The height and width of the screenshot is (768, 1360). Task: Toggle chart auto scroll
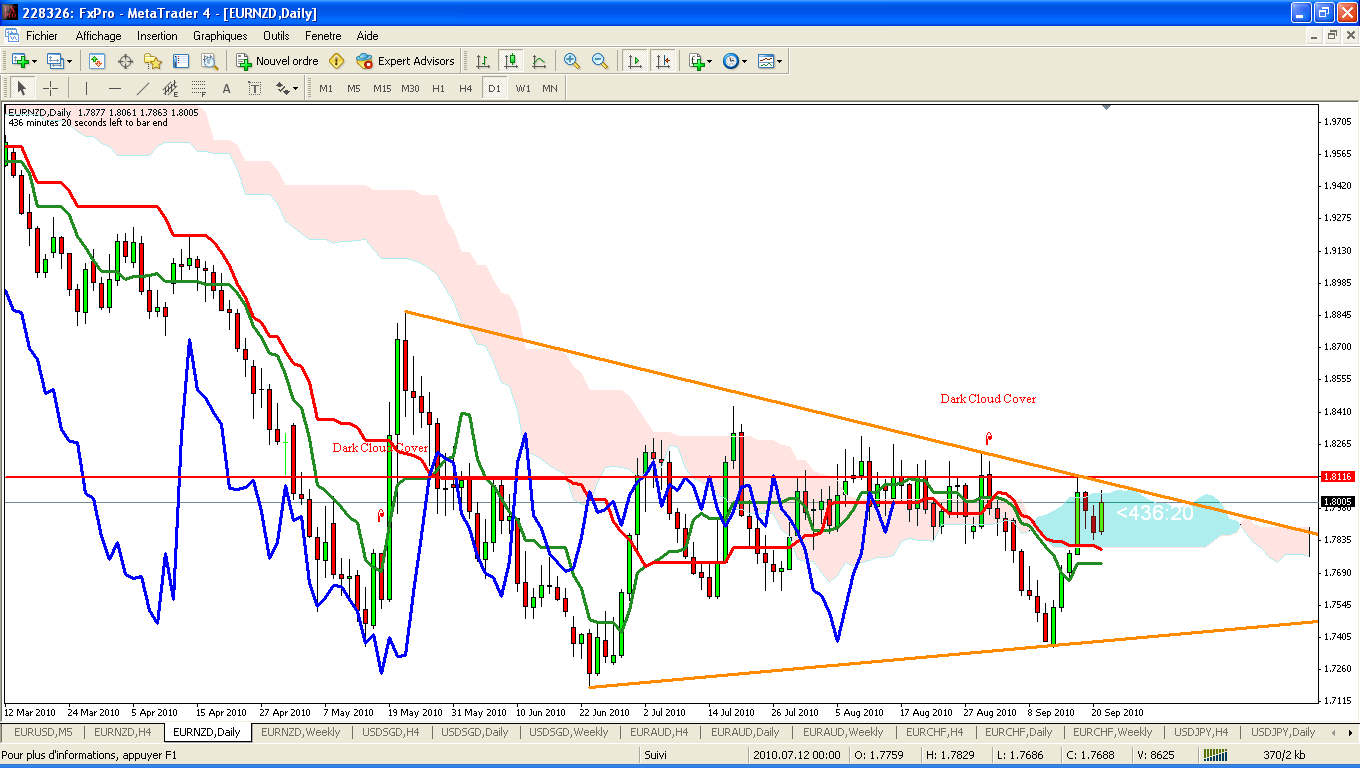point(635,61)
